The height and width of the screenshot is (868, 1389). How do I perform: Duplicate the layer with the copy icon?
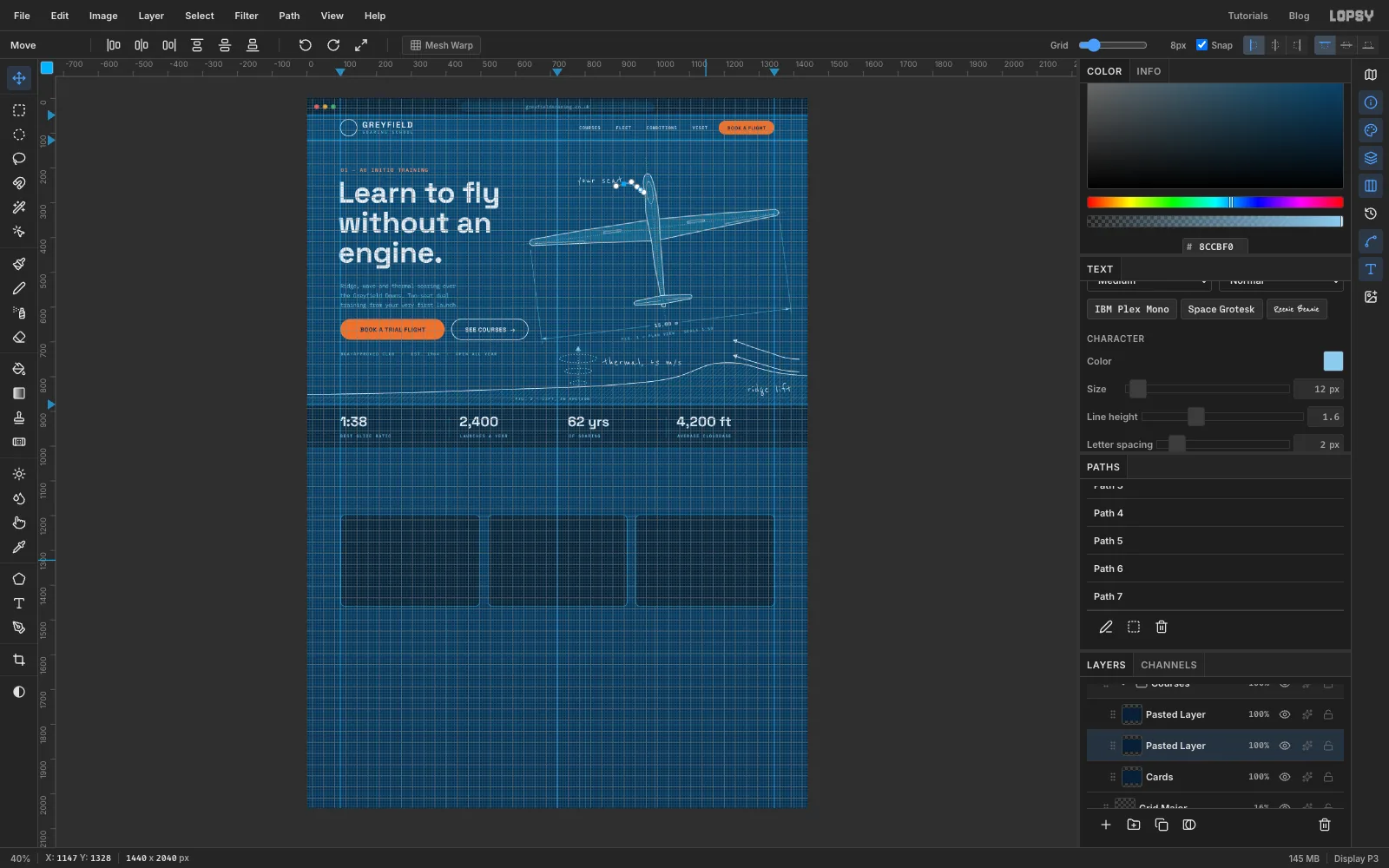(1162, 825)
